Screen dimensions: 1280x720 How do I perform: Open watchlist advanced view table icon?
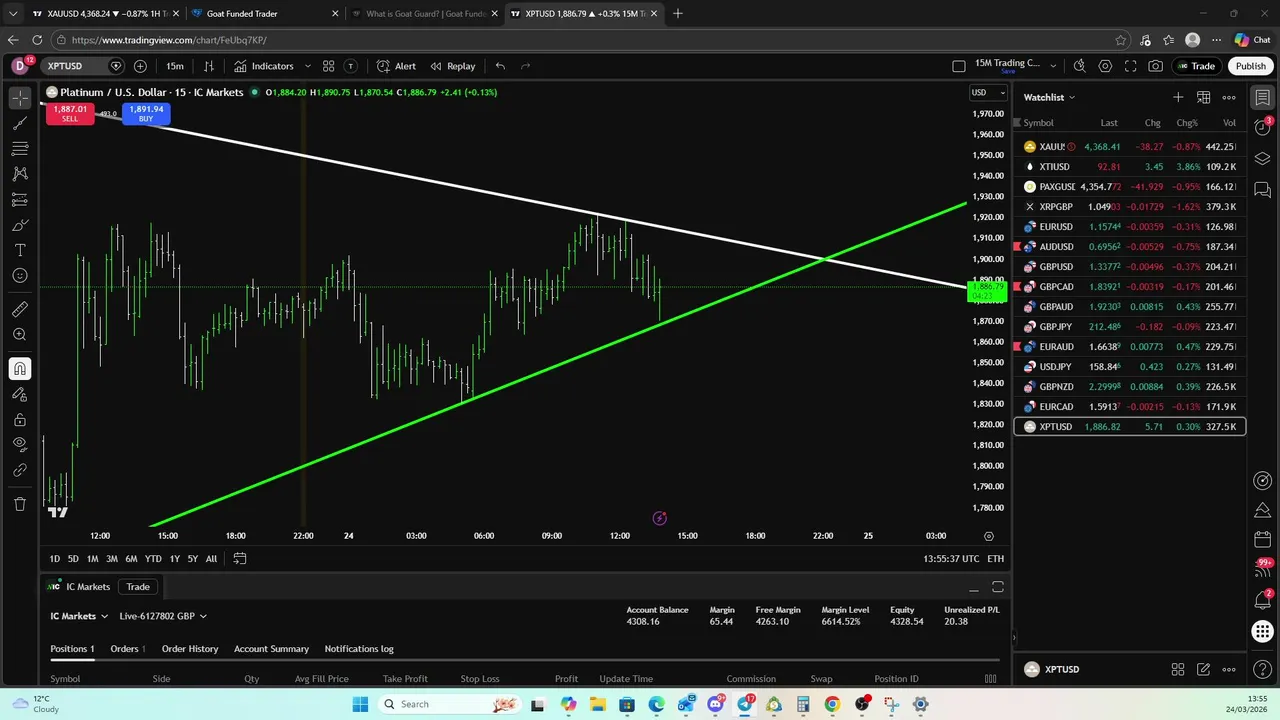pyautogui.click(x=1204, y=97)
